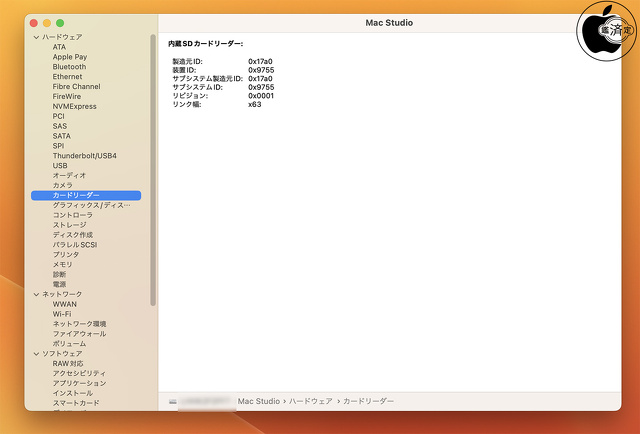Close the window with red button
The height and width of the screenshot is (434, 640).
34,23
